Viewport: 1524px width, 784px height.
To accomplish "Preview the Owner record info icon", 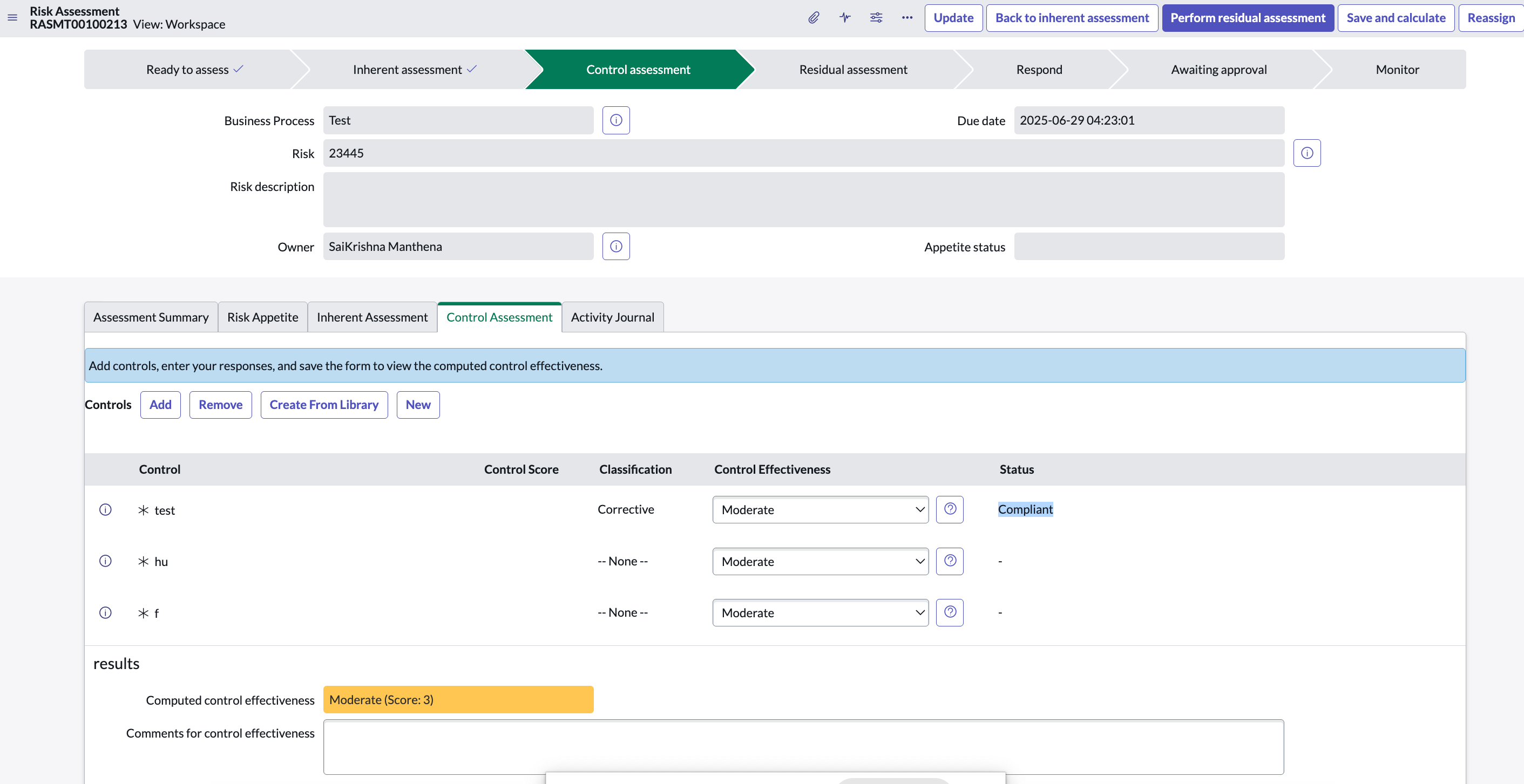I will tap(616, 246).
